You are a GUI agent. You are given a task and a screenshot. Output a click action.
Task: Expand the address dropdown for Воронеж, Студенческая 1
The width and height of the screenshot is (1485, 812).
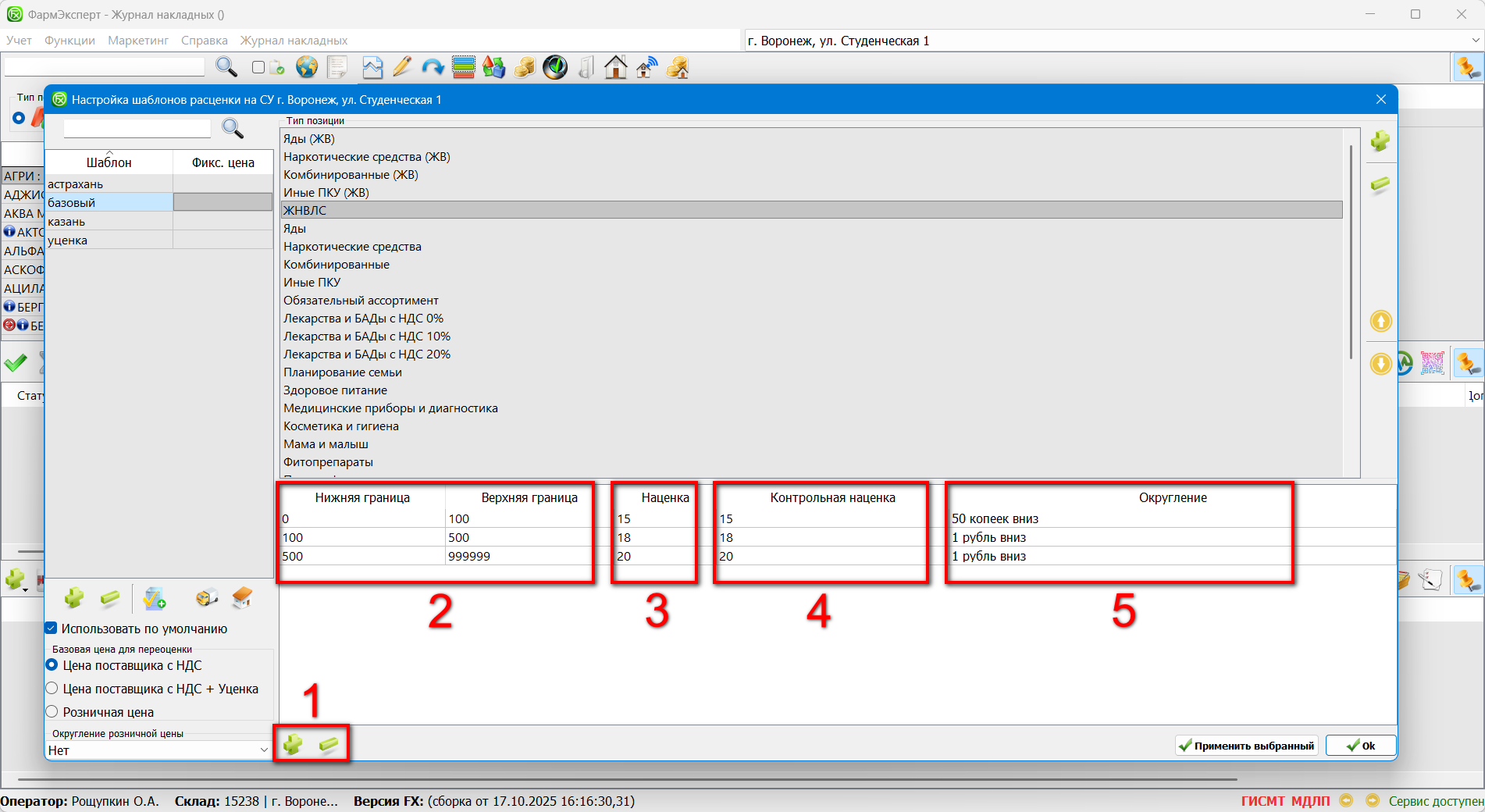tap(1475, 41)
